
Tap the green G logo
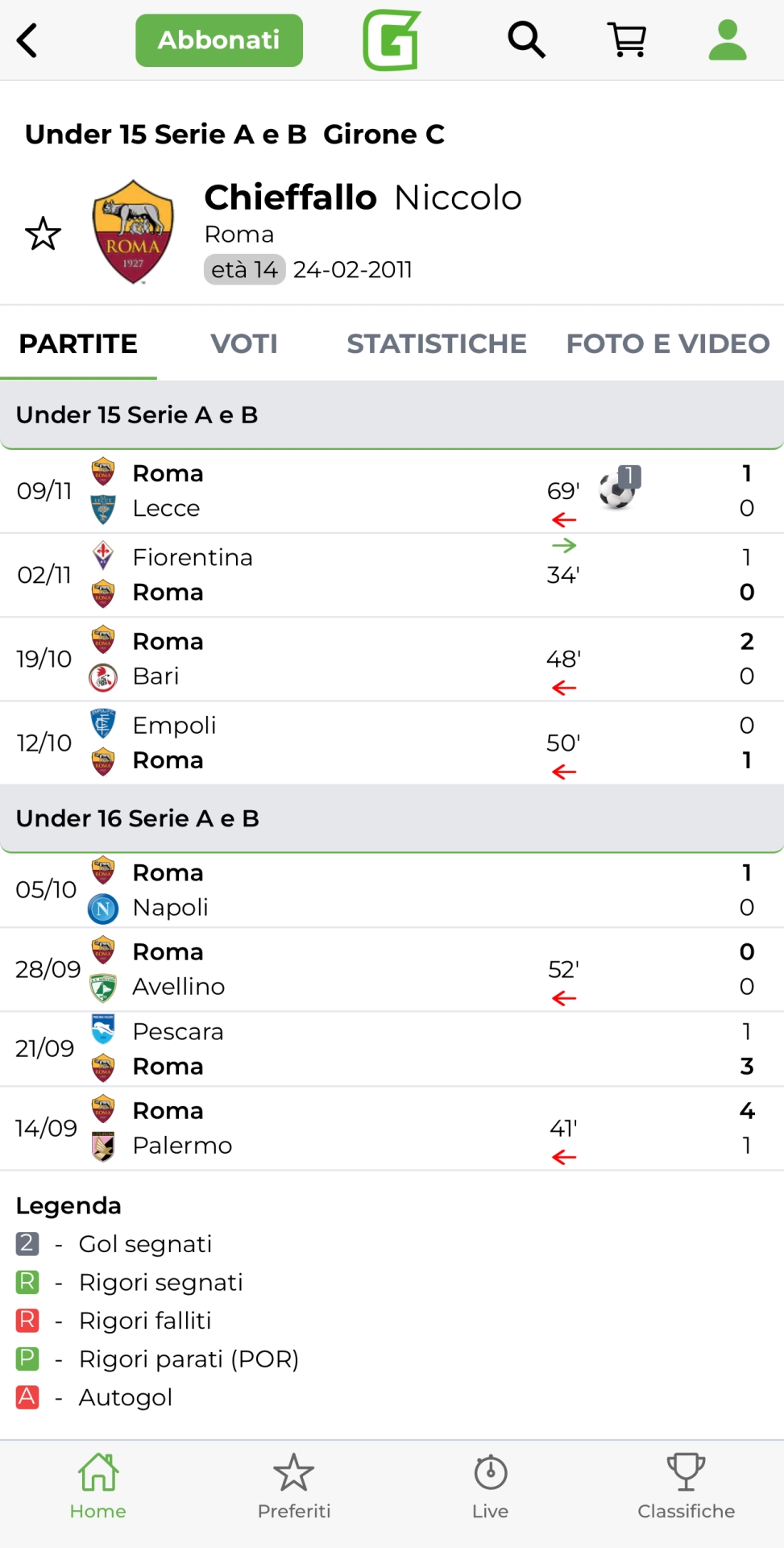click(x=392, y=40)
